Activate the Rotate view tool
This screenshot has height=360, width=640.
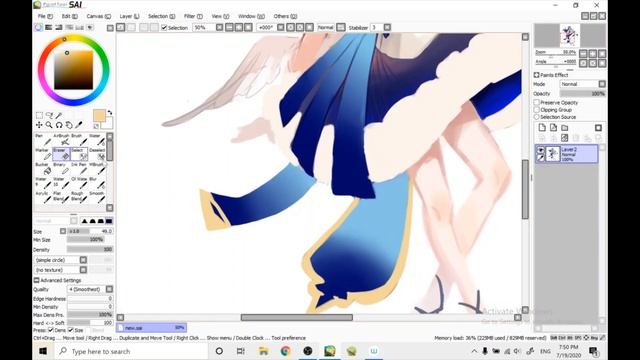(59, 125)
